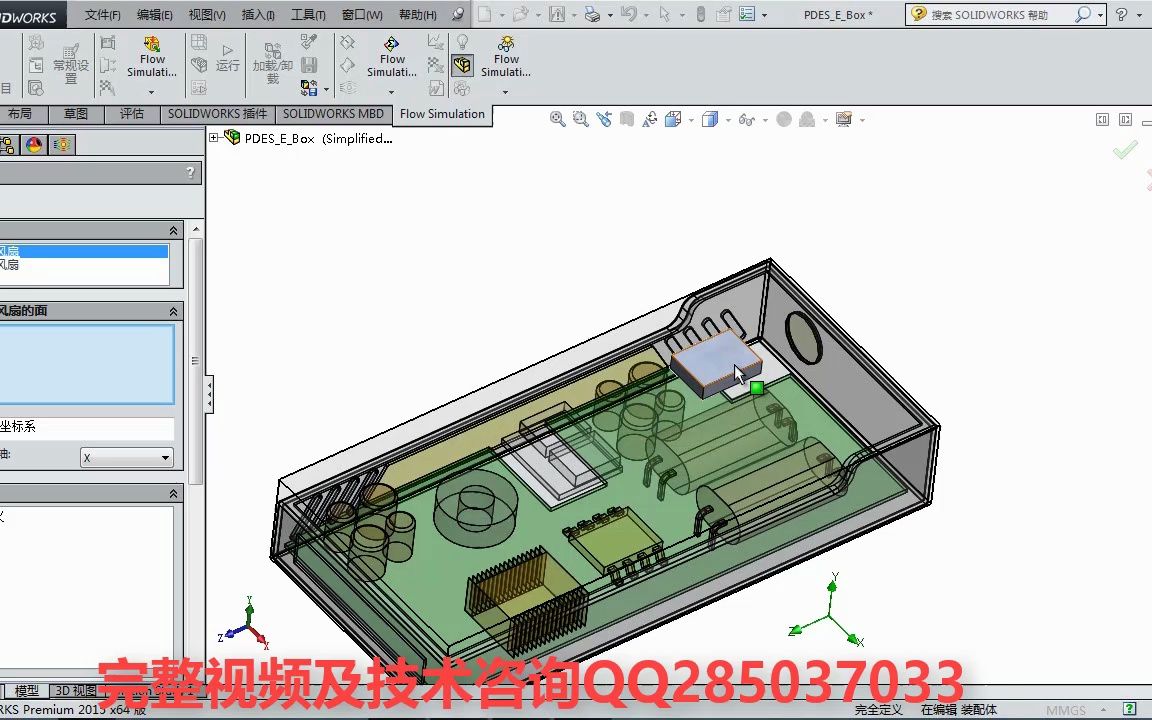Viewport: 1152px width, 720px height.
Task: Collapse the 风扇的面 section panel
Action: click(171, 310)
